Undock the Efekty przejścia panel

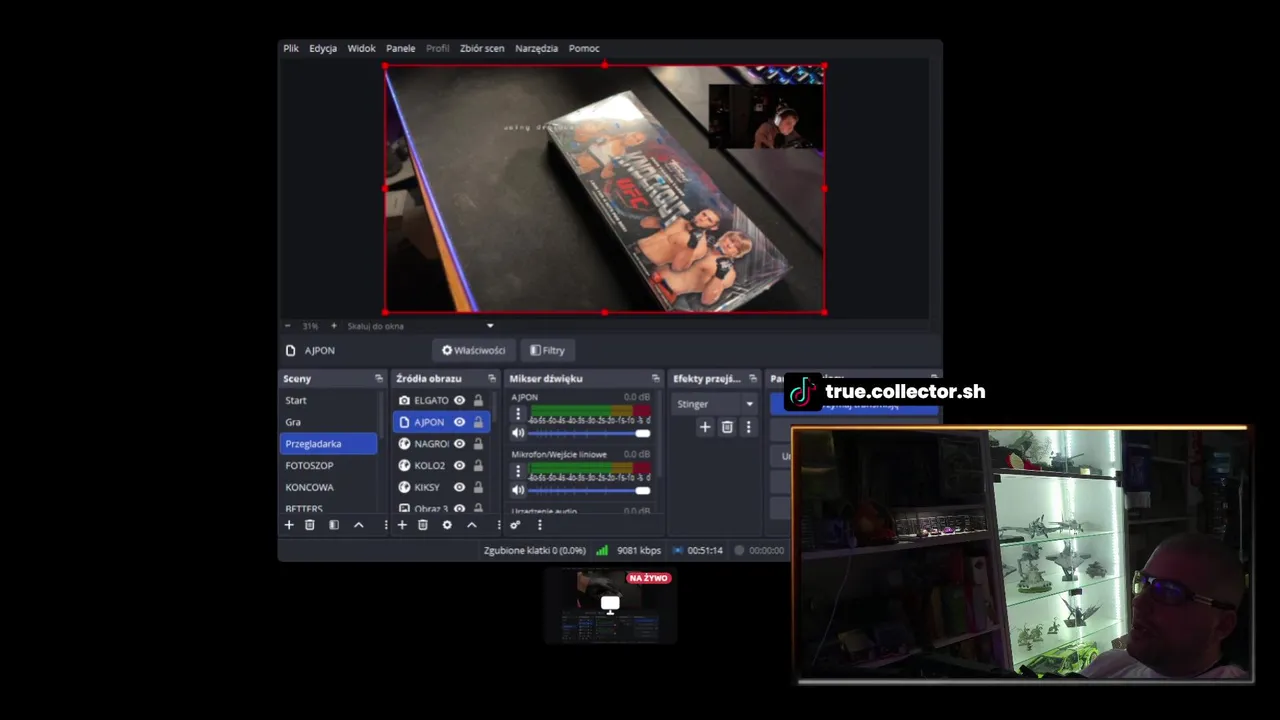pos(753,379)
